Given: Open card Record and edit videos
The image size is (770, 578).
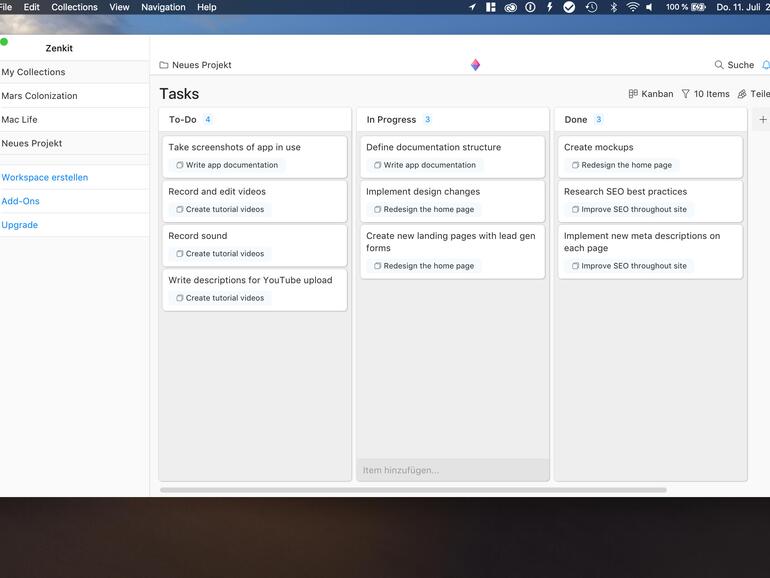Looking at the screenshot, I should [255, 201].
